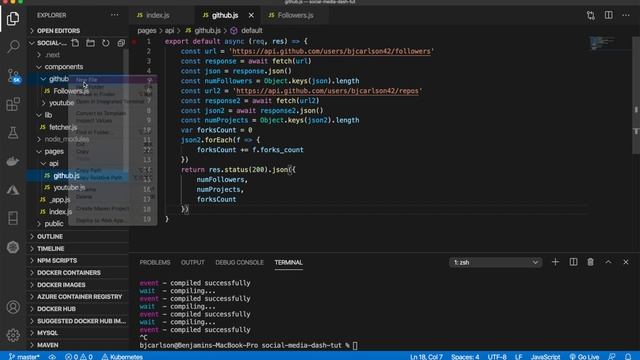Change JavaScript language mode in status bar
This screenshot has width=640, height=360.
click(545, 356)
